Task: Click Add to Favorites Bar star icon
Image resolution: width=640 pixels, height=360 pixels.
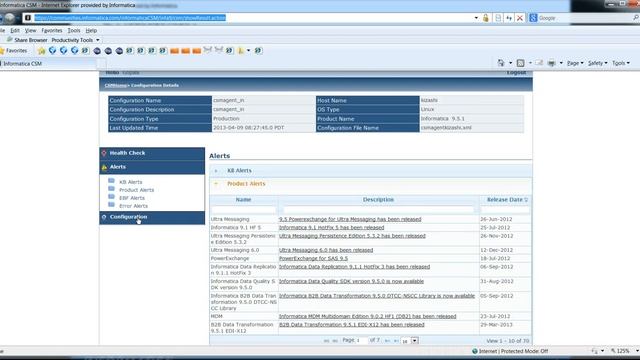Action: click(41, 51)
